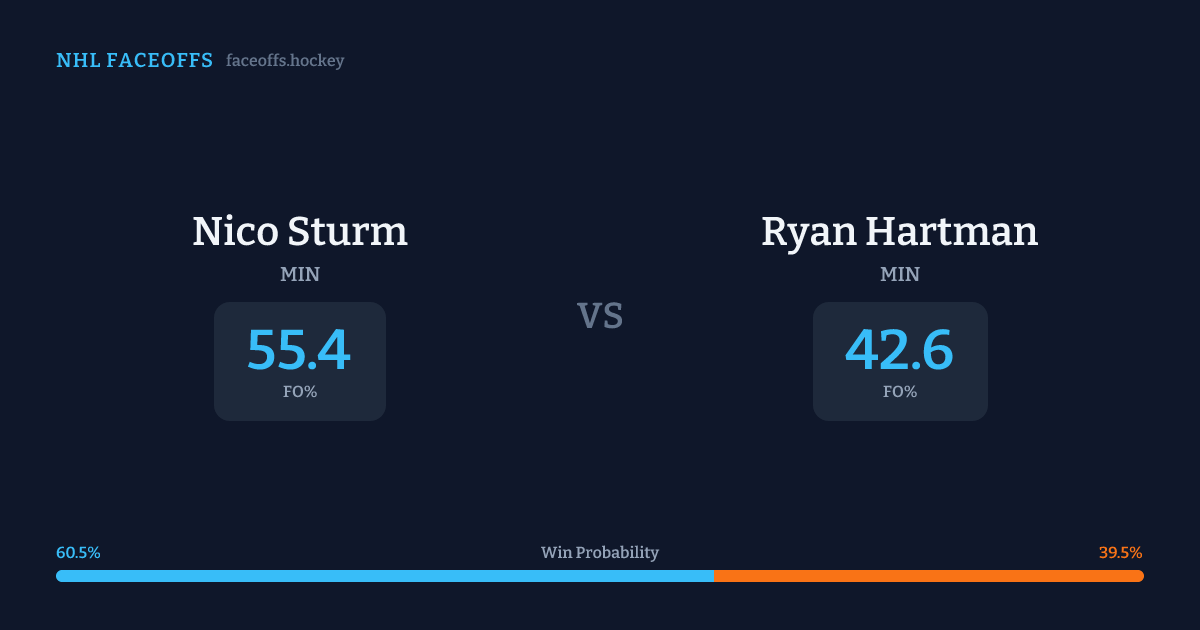The width and height of the screenshot is (1200, 630).
Task: Click the orange segment of probability bar
Action: click(928, 576)
